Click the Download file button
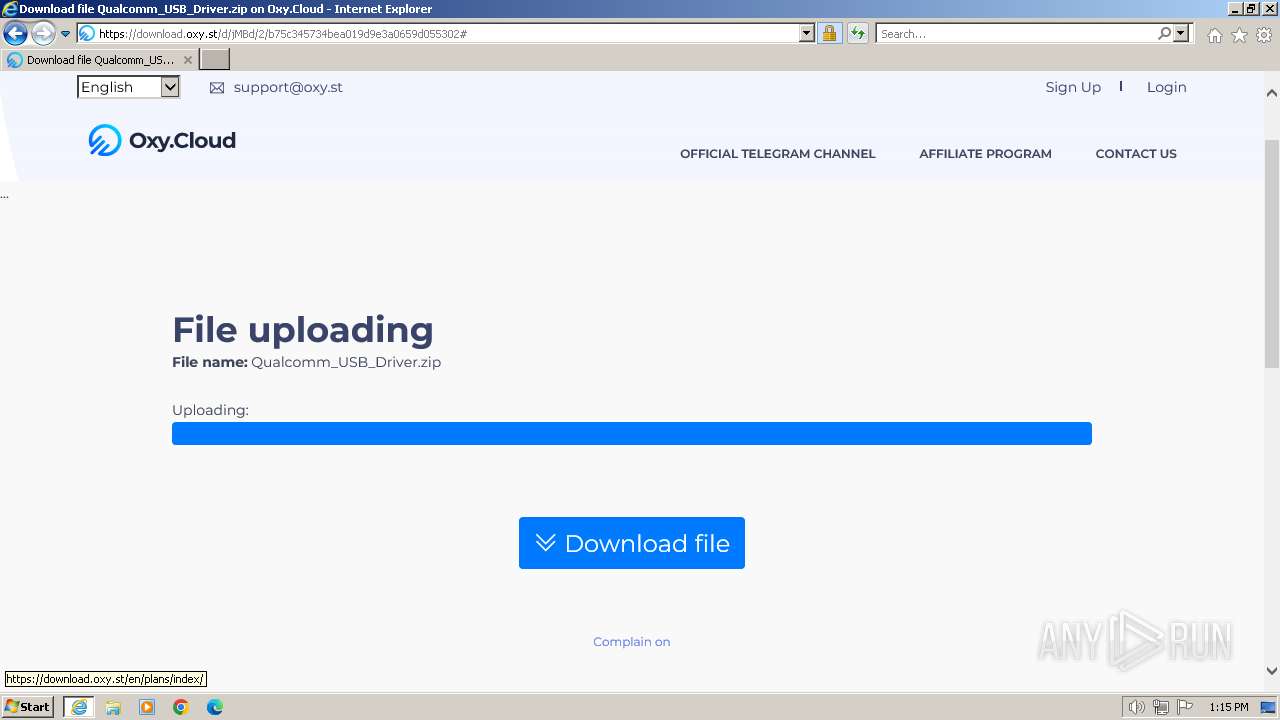 [632, 543]
